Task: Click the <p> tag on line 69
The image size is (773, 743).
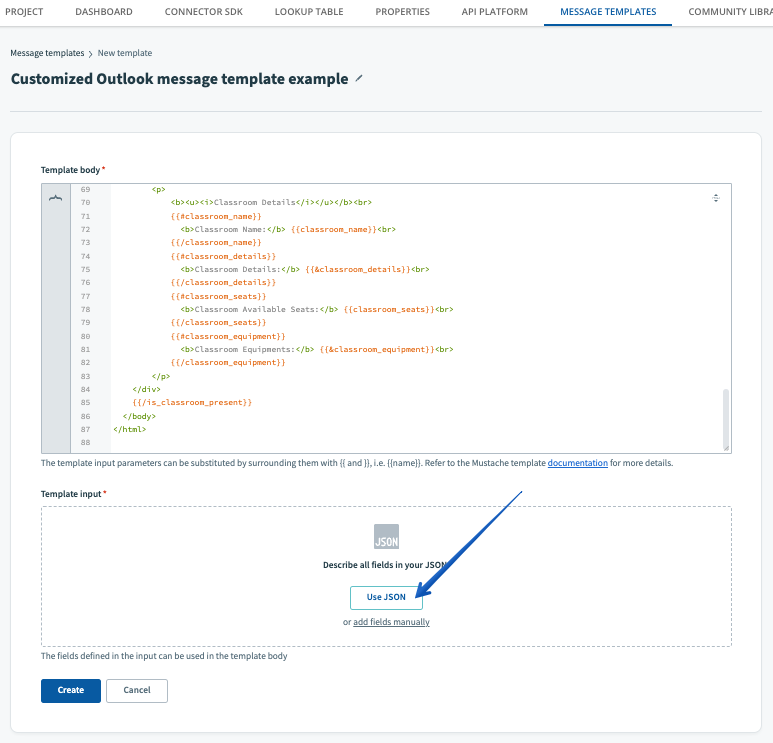Action: pyautogui.click(x=158, y=189)
